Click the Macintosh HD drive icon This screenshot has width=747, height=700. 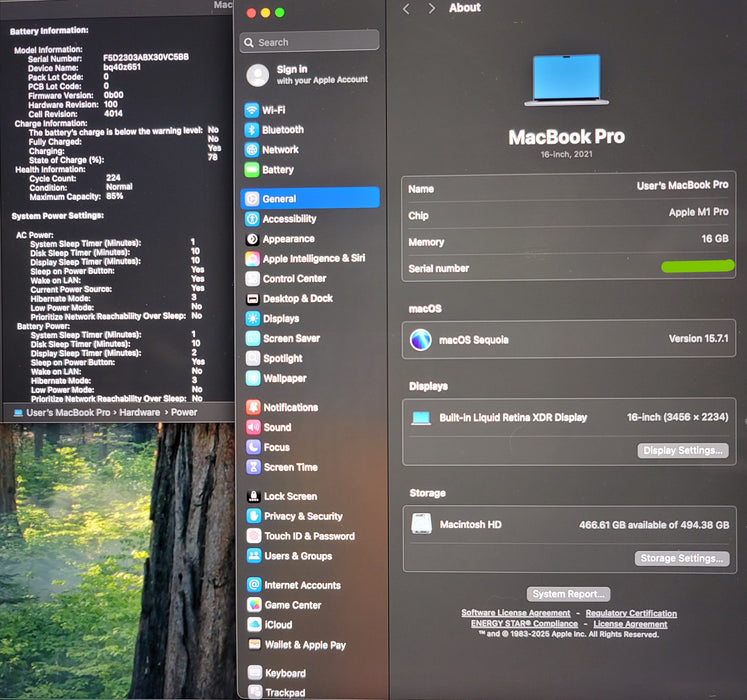pyautogui.click(x=422, y=524)
